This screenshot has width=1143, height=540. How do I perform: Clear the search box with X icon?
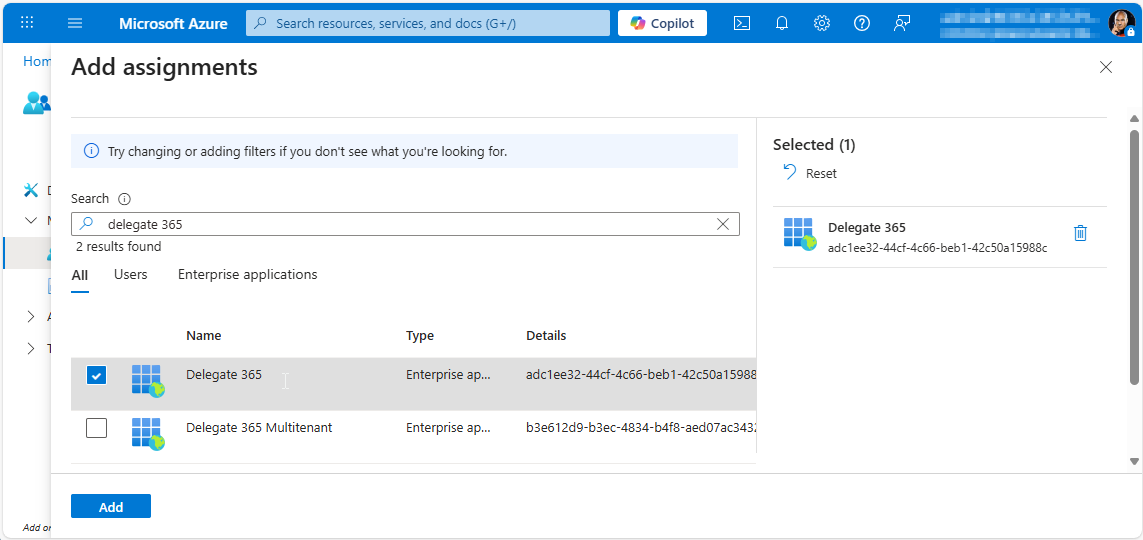click(723, 224)
